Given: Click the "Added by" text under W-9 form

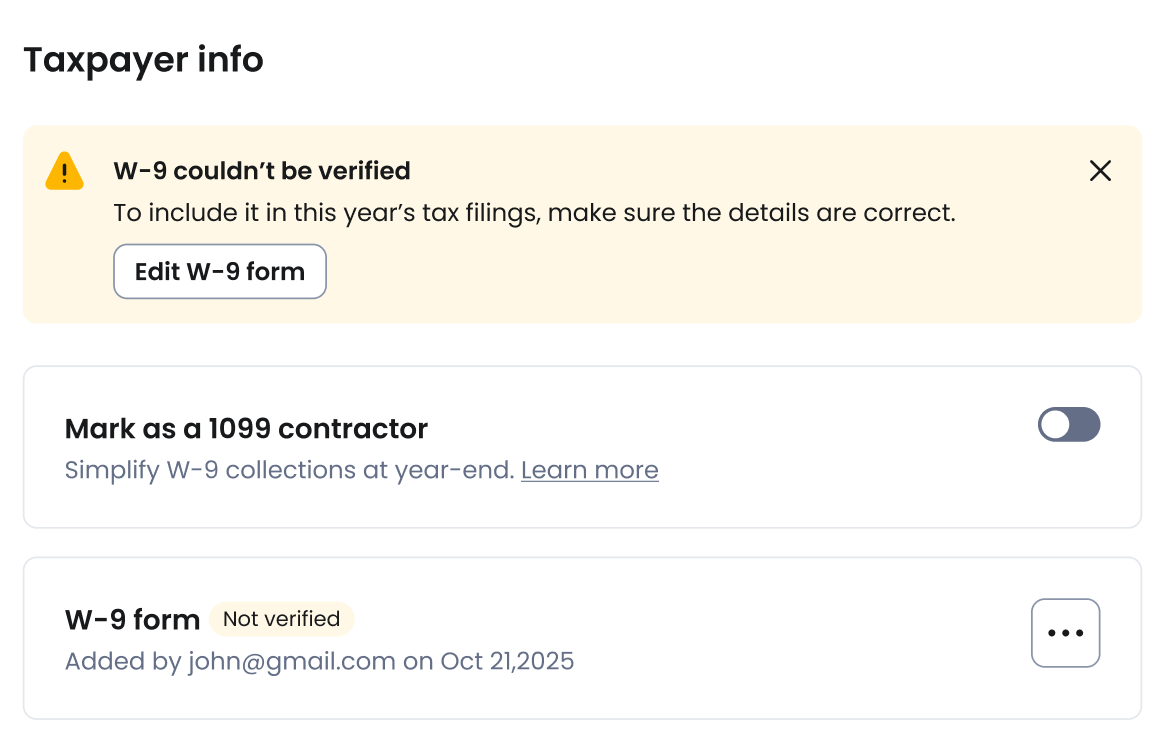Looking at the screenshot, I should coord(124,661).
